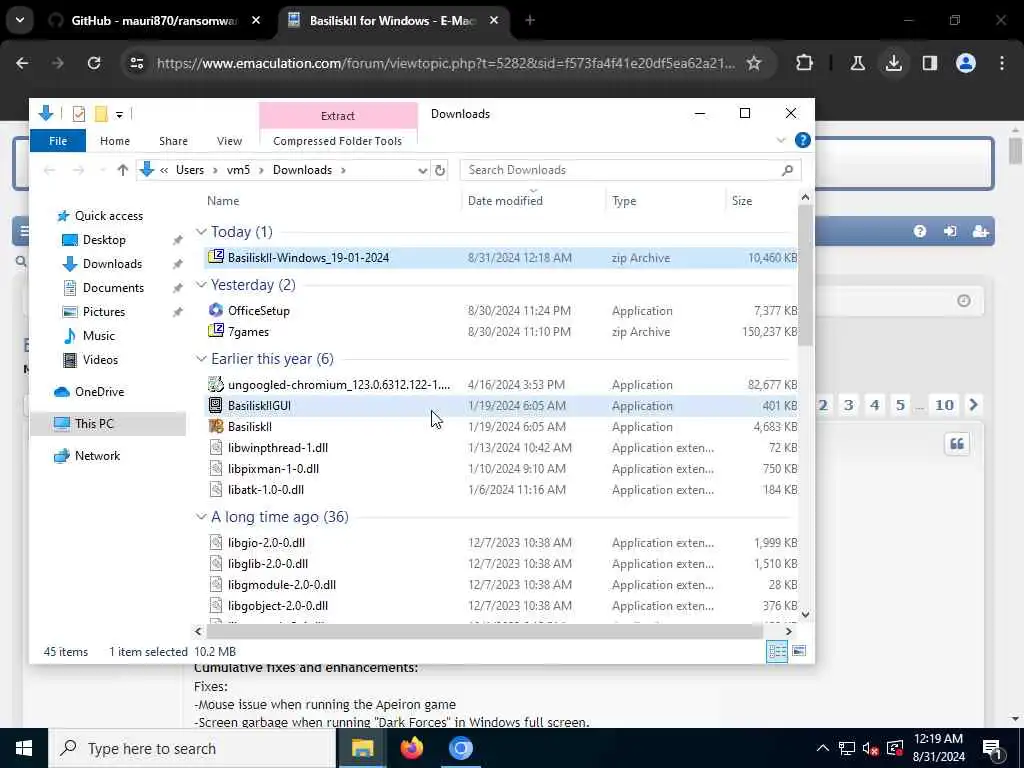Select the BasiliskII application icon

tap(216, 426)
